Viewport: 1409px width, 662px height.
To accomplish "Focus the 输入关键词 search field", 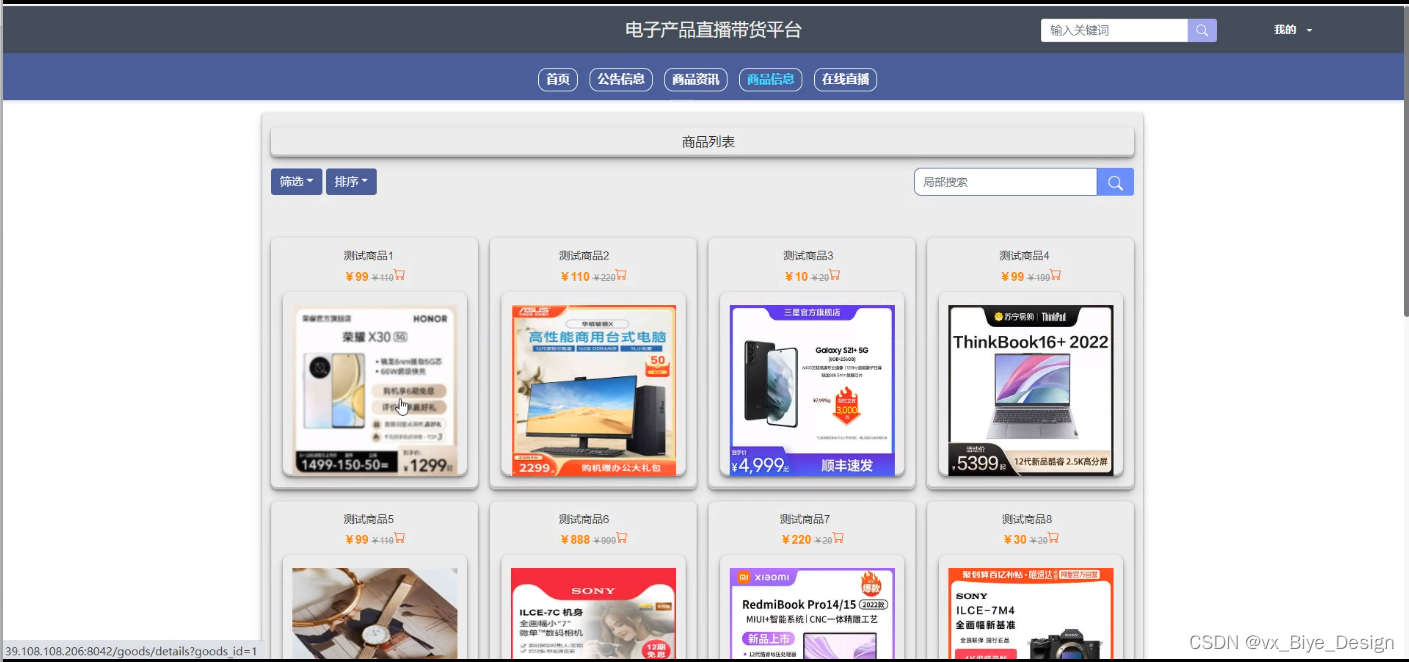I will pos(1114,30).
